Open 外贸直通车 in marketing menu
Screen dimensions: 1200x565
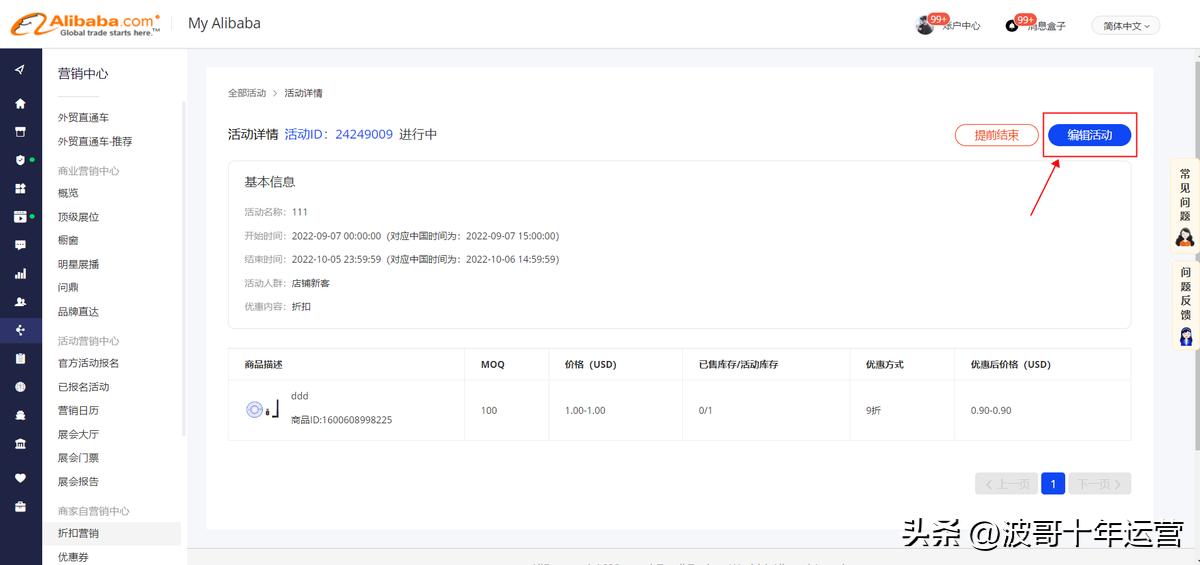[84, 118]
